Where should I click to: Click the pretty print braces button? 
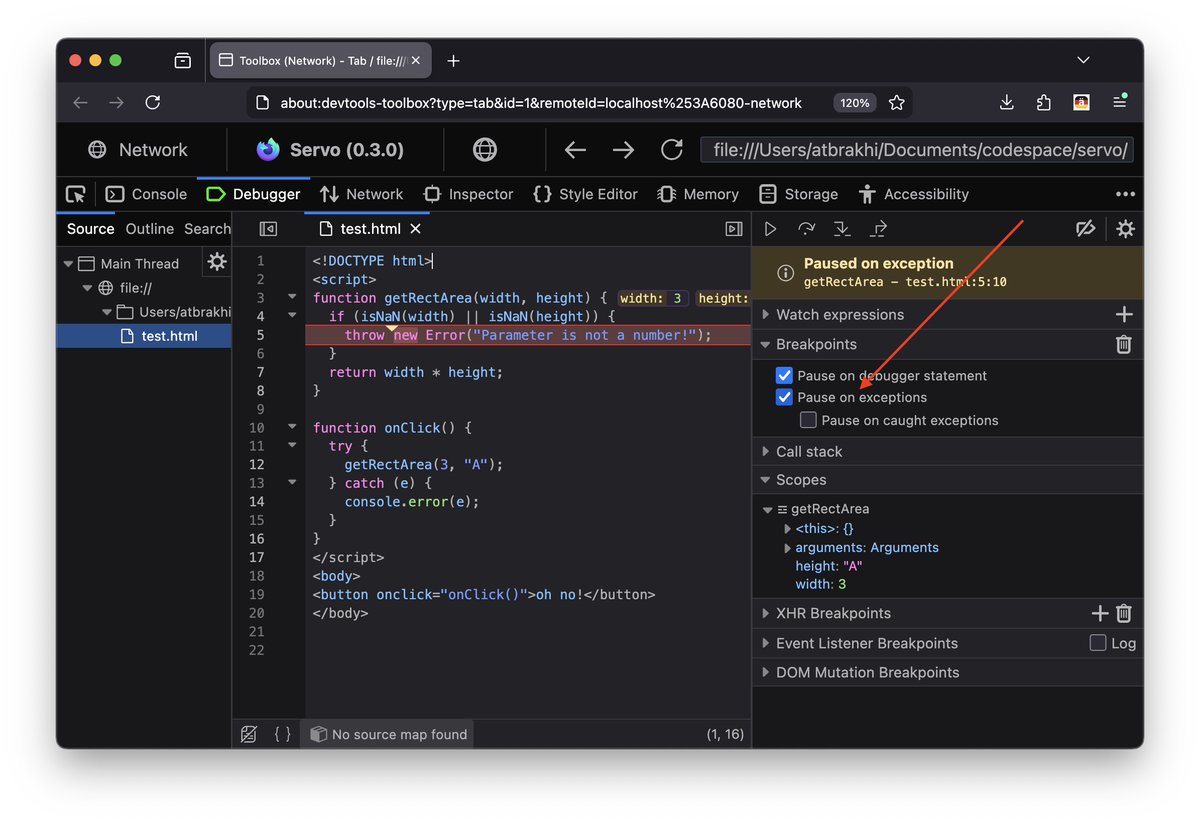pos(283,734)
